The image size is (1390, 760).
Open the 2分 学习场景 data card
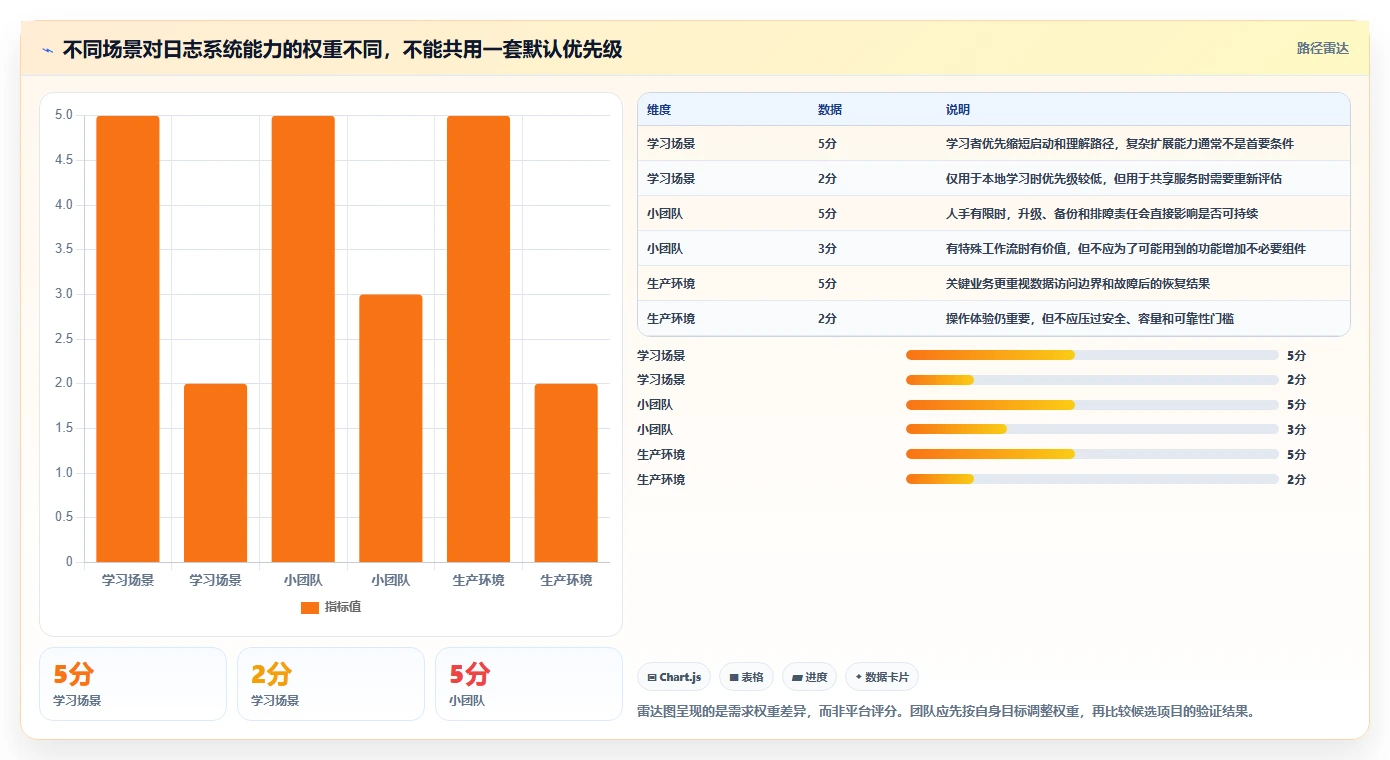point(330,684)
